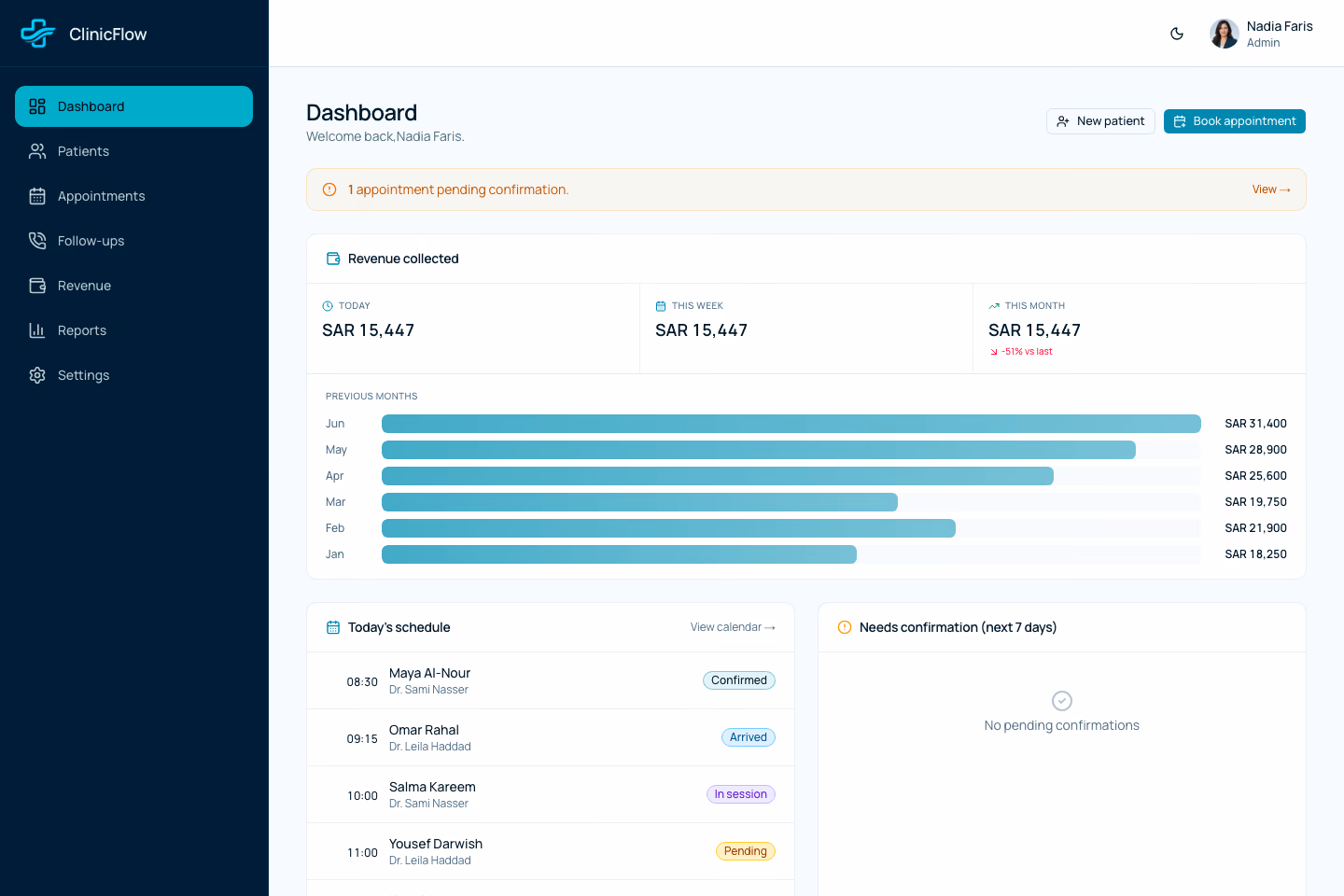Go to Patients in the sidebar

pyautogui.click(x=134, y=151)
